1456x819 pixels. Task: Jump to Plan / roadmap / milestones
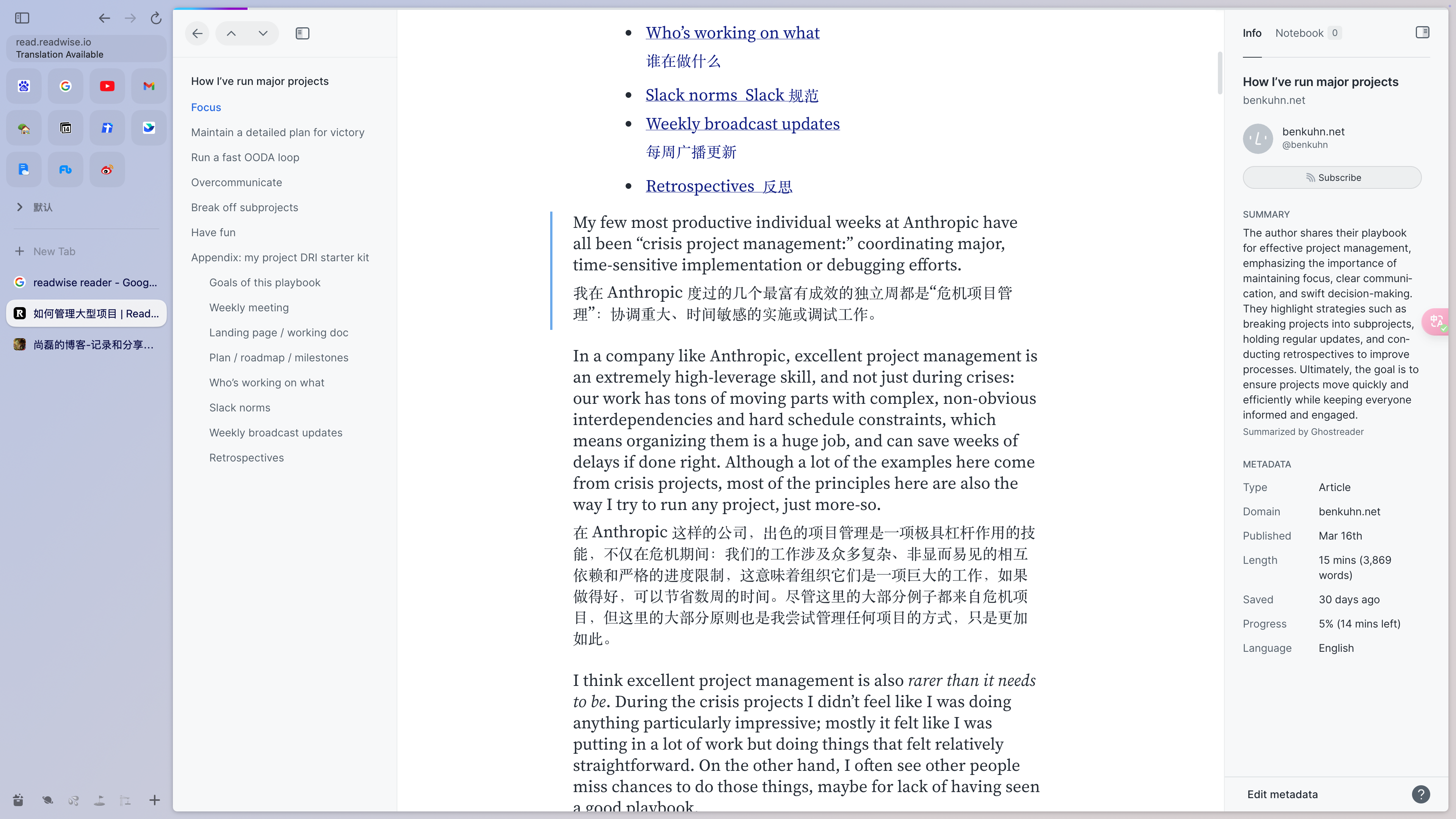[279, 358]
